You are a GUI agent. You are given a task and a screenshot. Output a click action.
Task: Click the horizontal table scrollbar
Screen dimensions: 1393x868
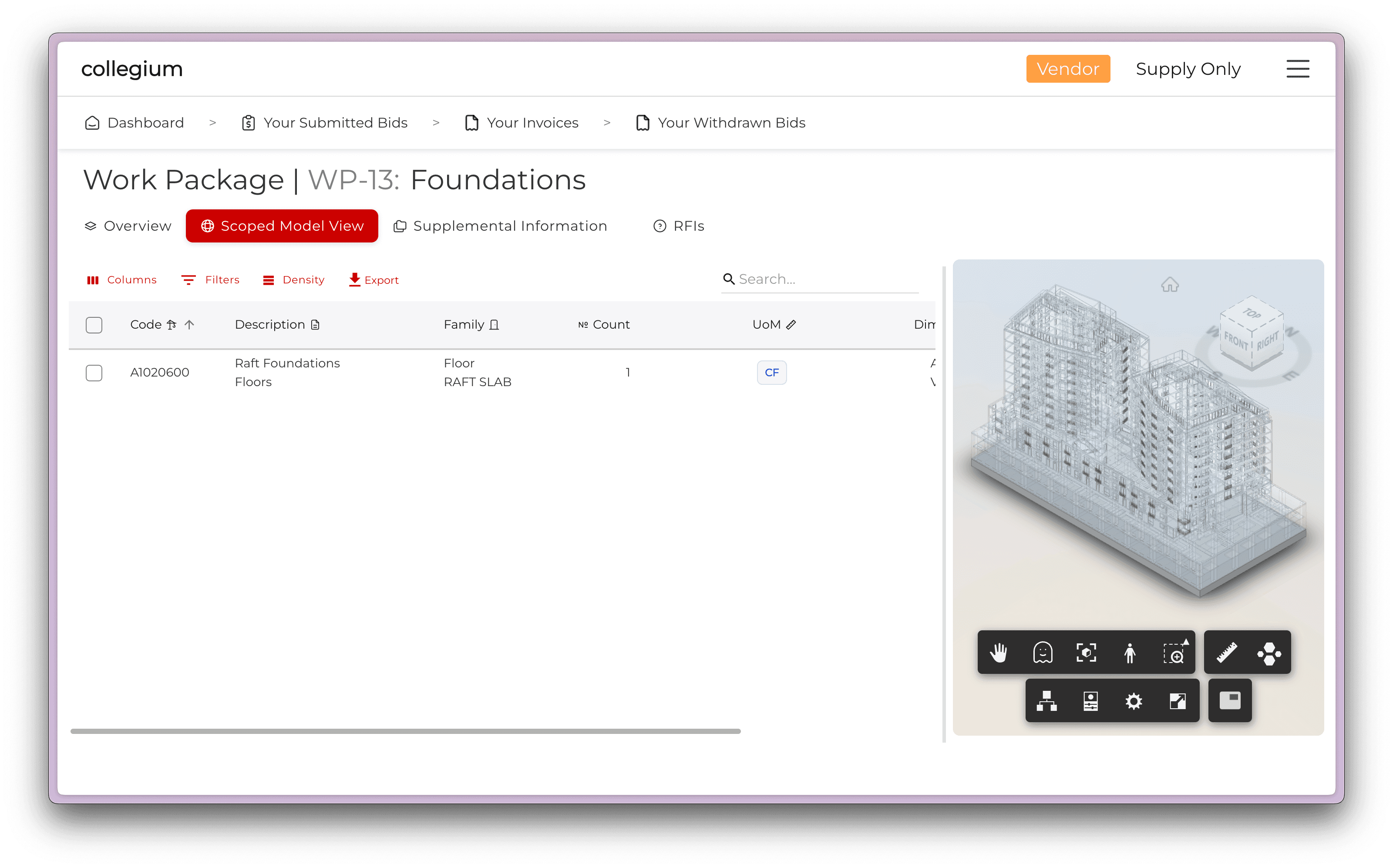405,731
